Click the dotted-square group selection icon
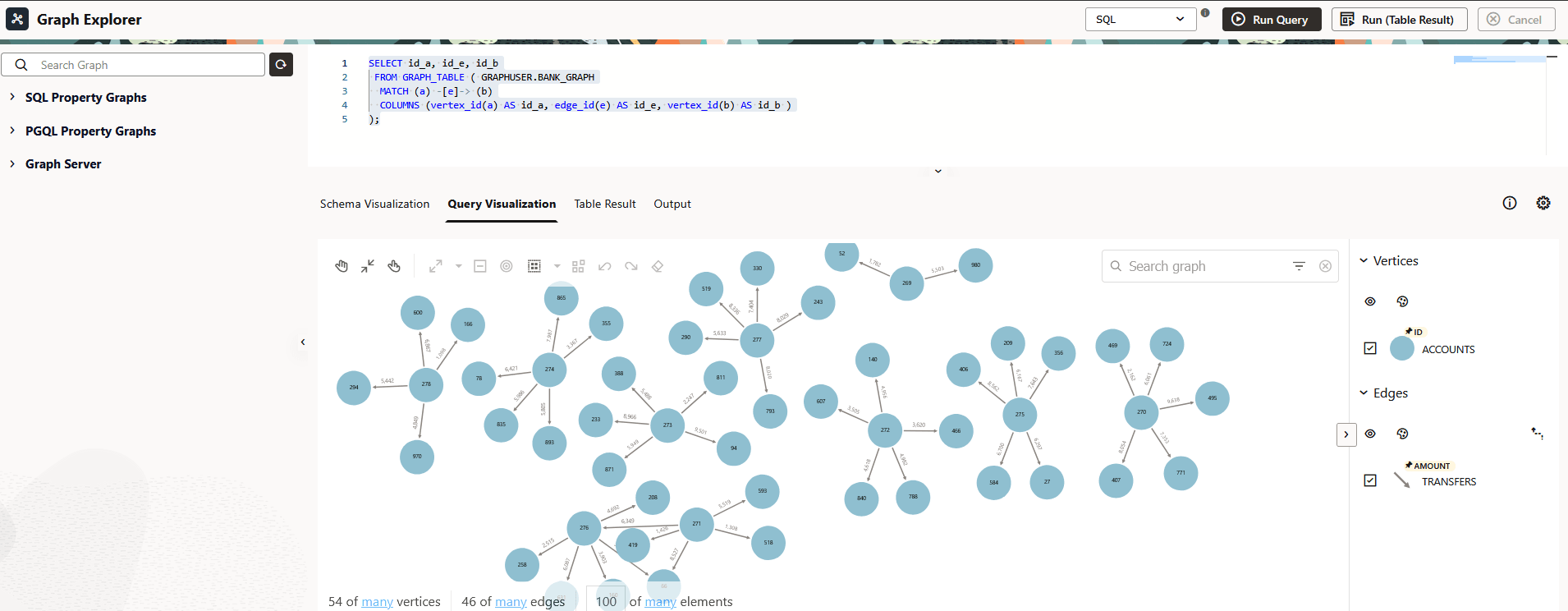 coord(534,266)
